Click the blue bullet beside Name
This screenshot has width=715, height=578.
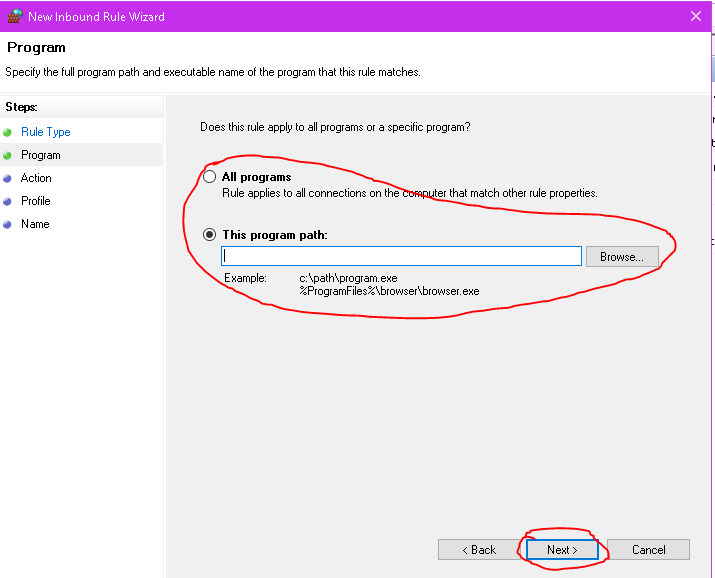[7, 224]
